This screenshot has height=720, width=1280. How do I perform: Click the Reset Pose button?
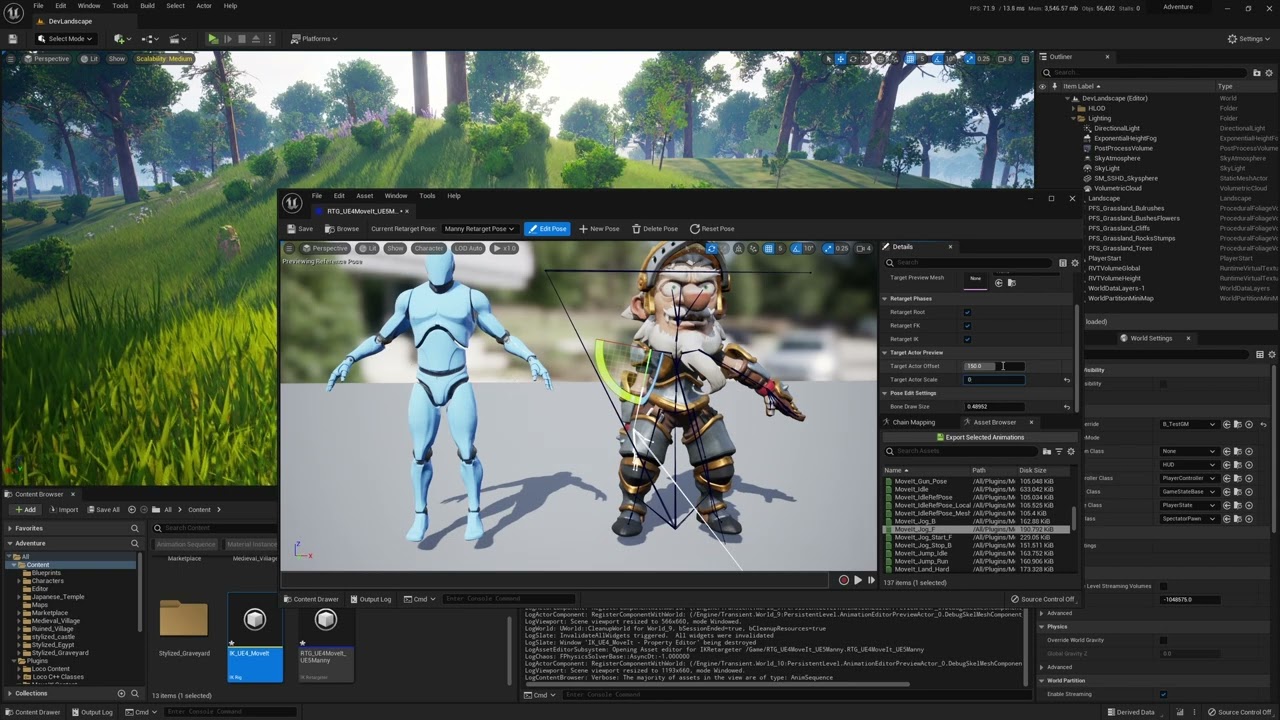point(711,229)
